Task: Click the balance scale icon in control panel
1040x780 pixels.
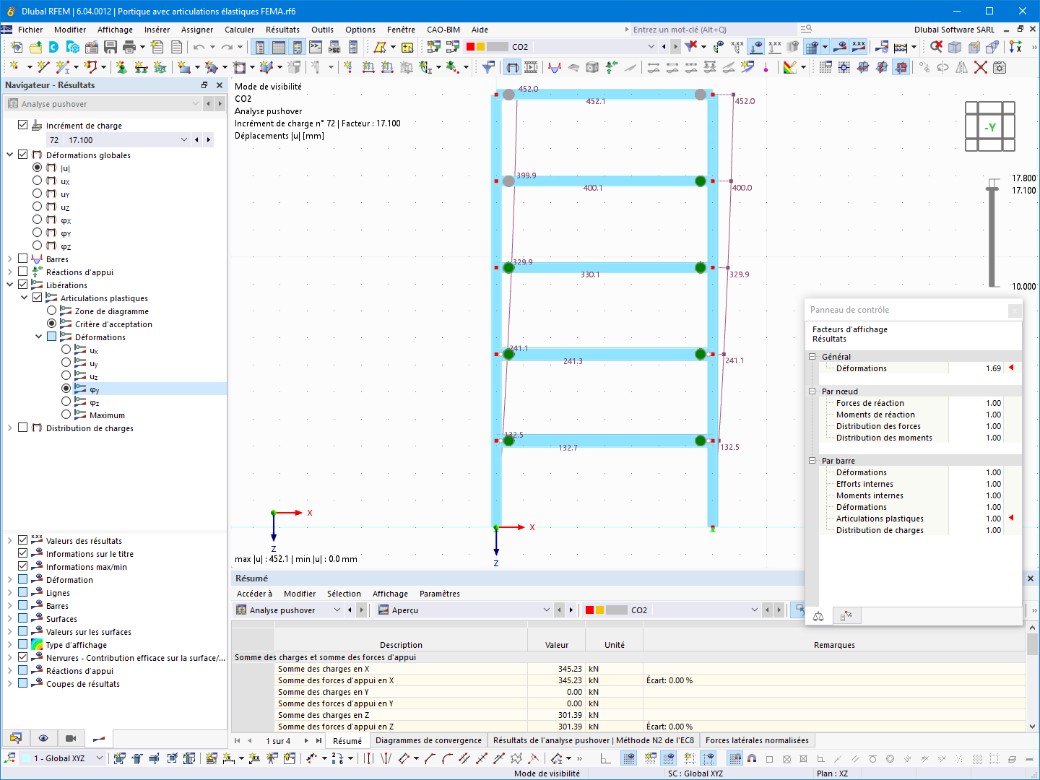Action: (818, 616)
